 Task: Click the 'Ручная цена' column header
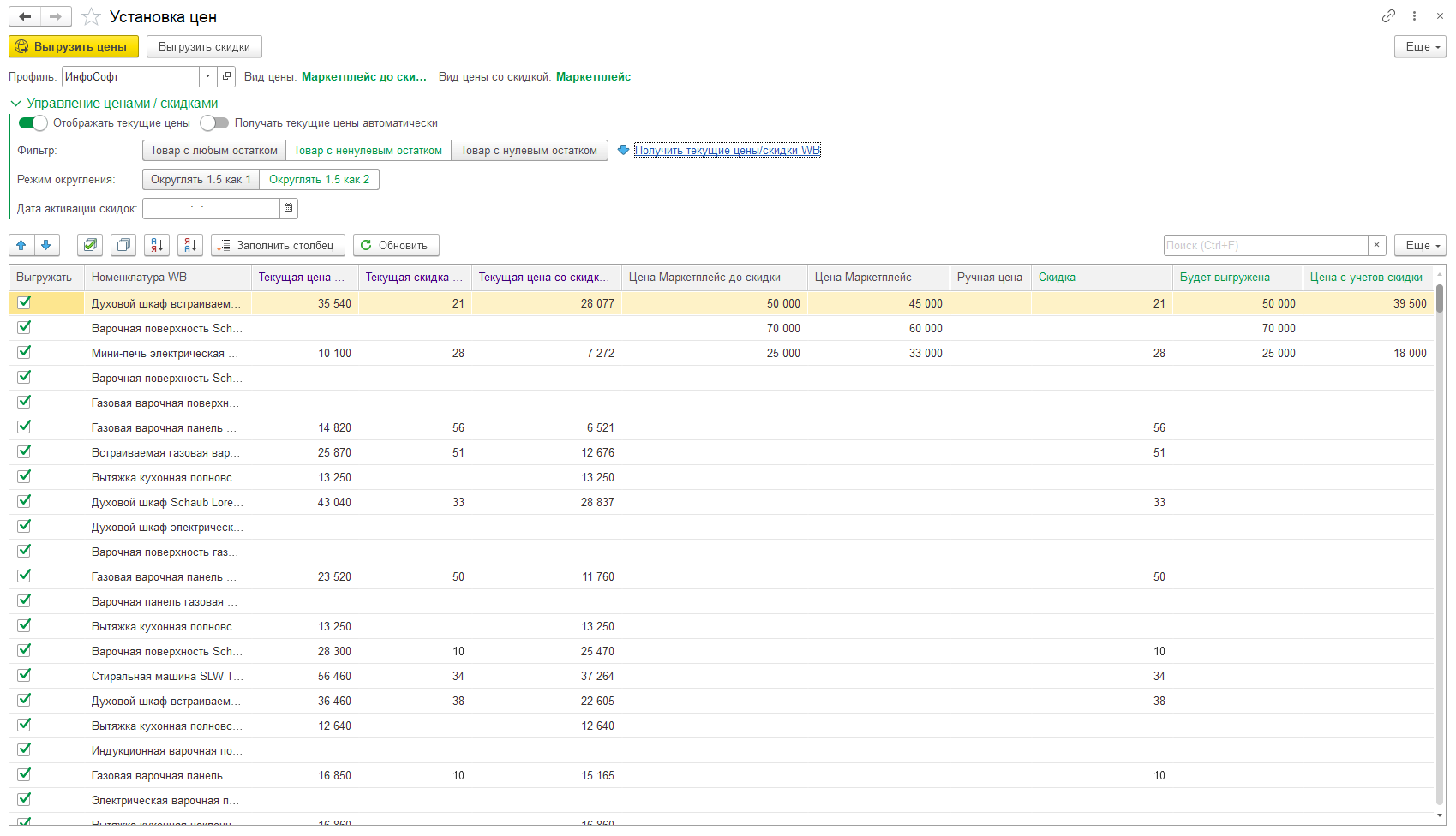(991, 277)
